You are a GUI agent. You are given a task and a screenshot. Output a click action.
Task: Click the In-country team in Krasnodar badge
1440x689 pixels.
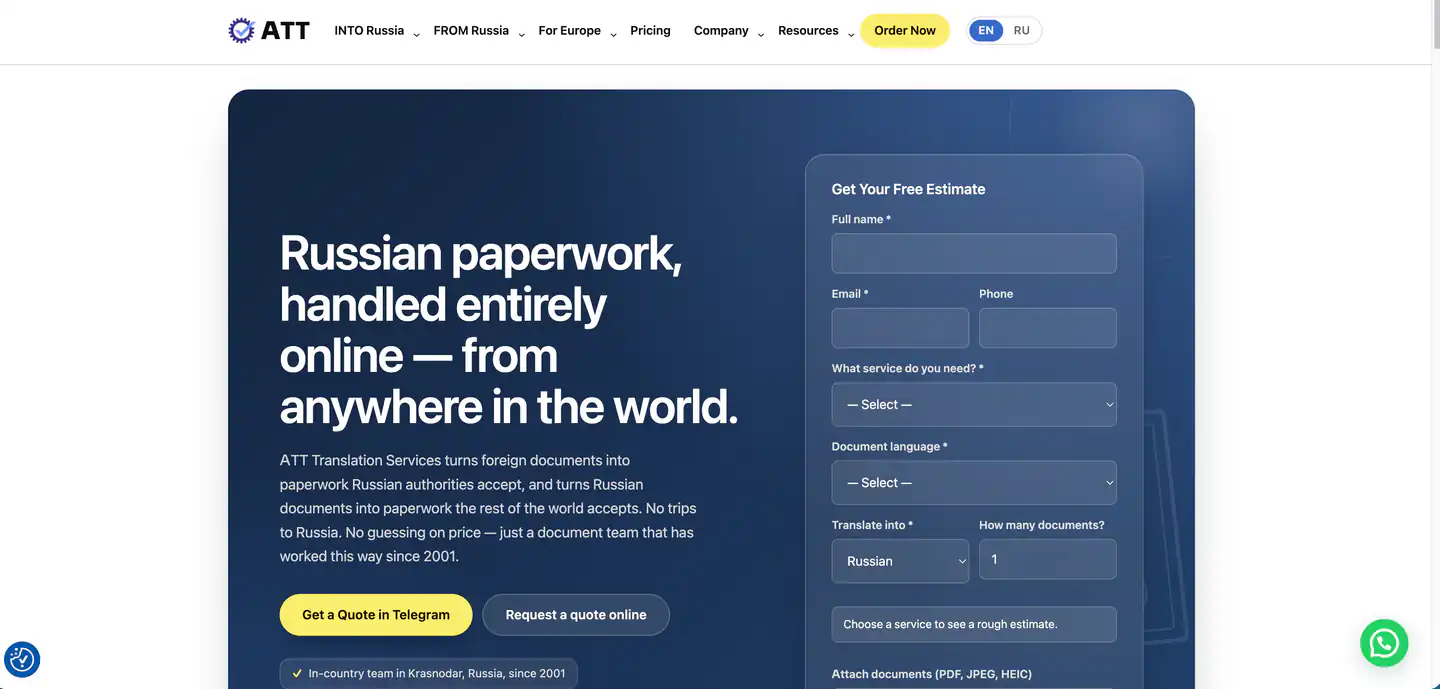coord(429,673)
